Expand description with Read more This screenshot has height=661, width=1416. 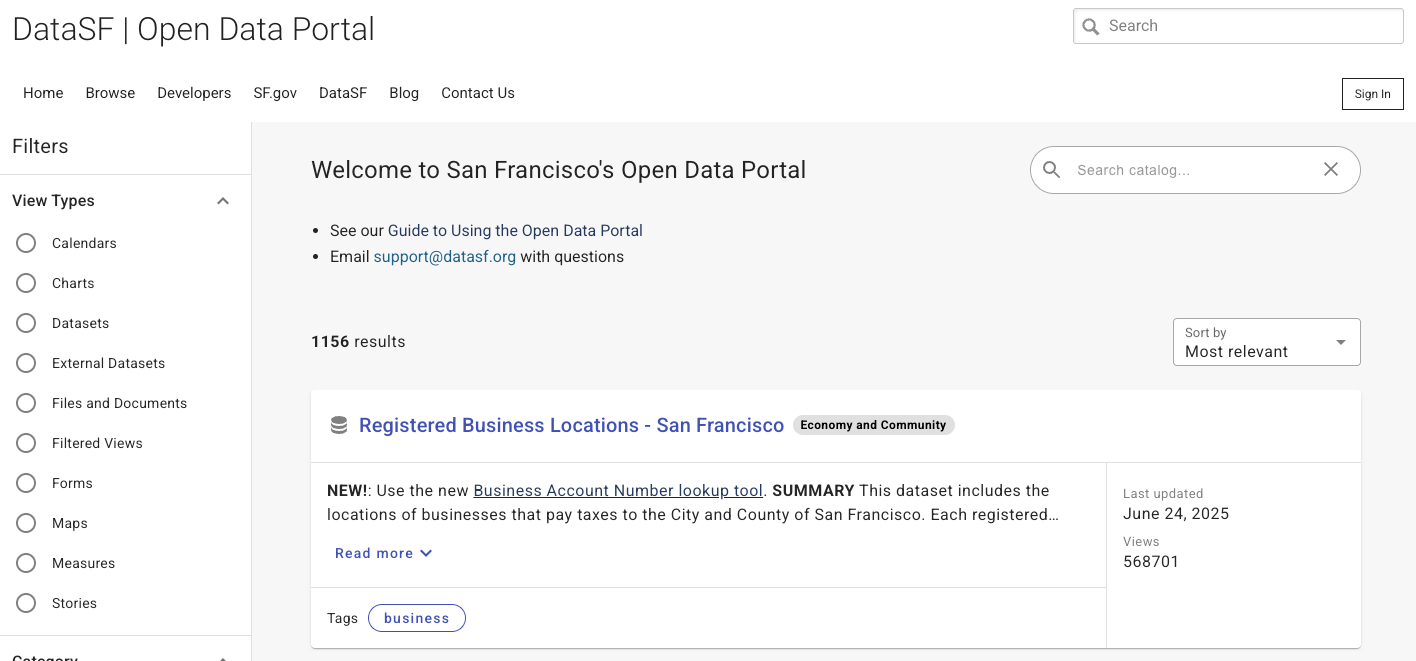click(x=384, y=553)
